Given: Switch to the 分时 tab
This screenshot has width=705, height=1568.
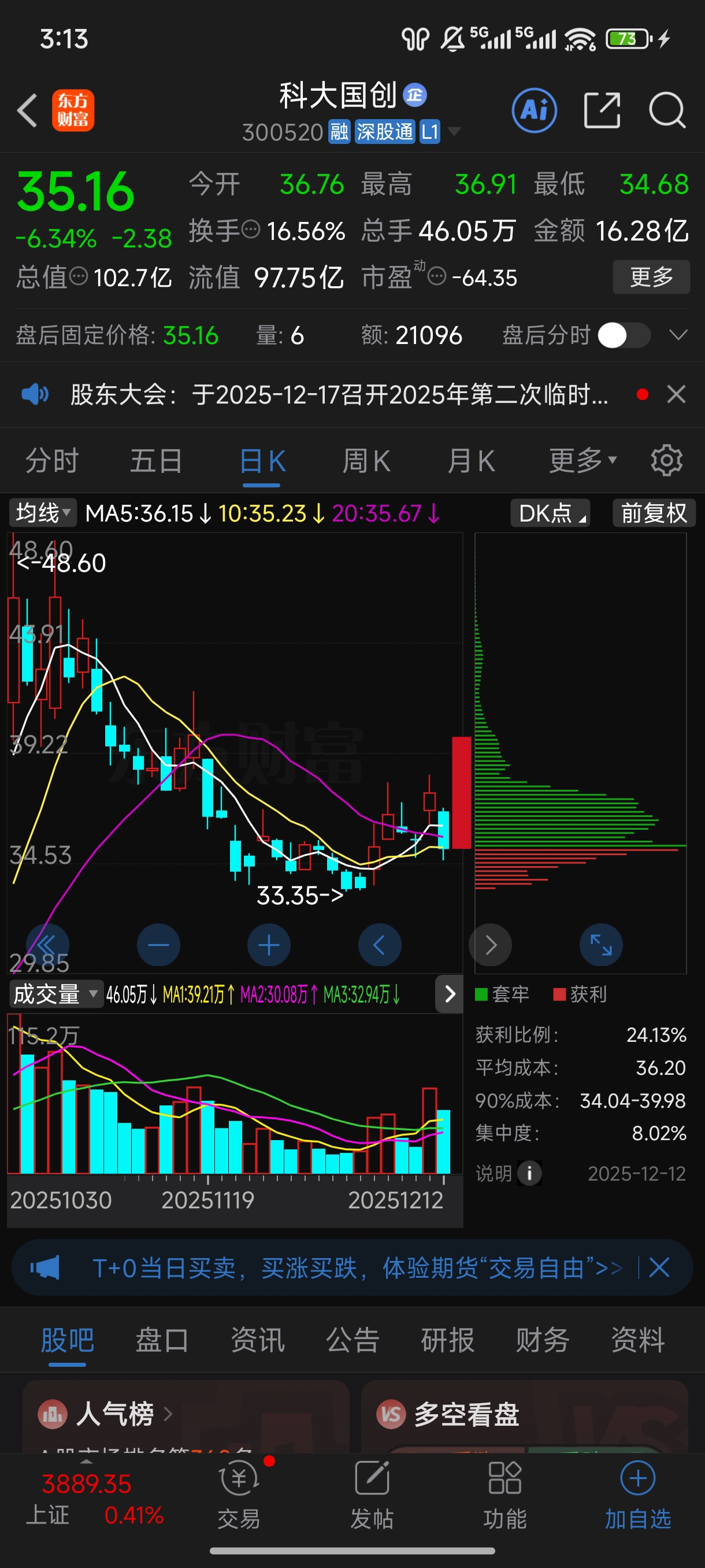Looking at the screenshot, I should (53, 461).
